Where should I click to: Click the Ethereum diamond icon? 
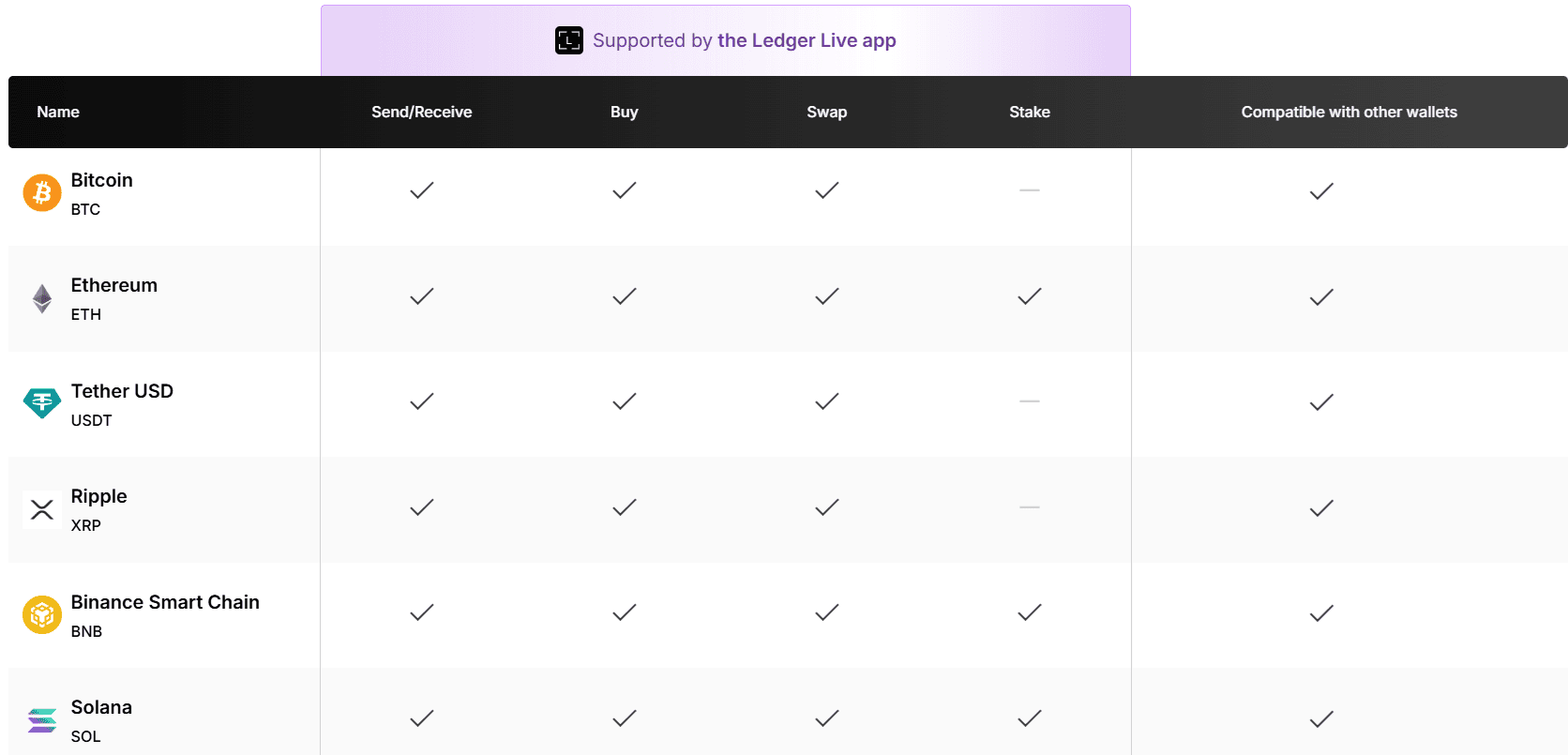tap(42, 298)
